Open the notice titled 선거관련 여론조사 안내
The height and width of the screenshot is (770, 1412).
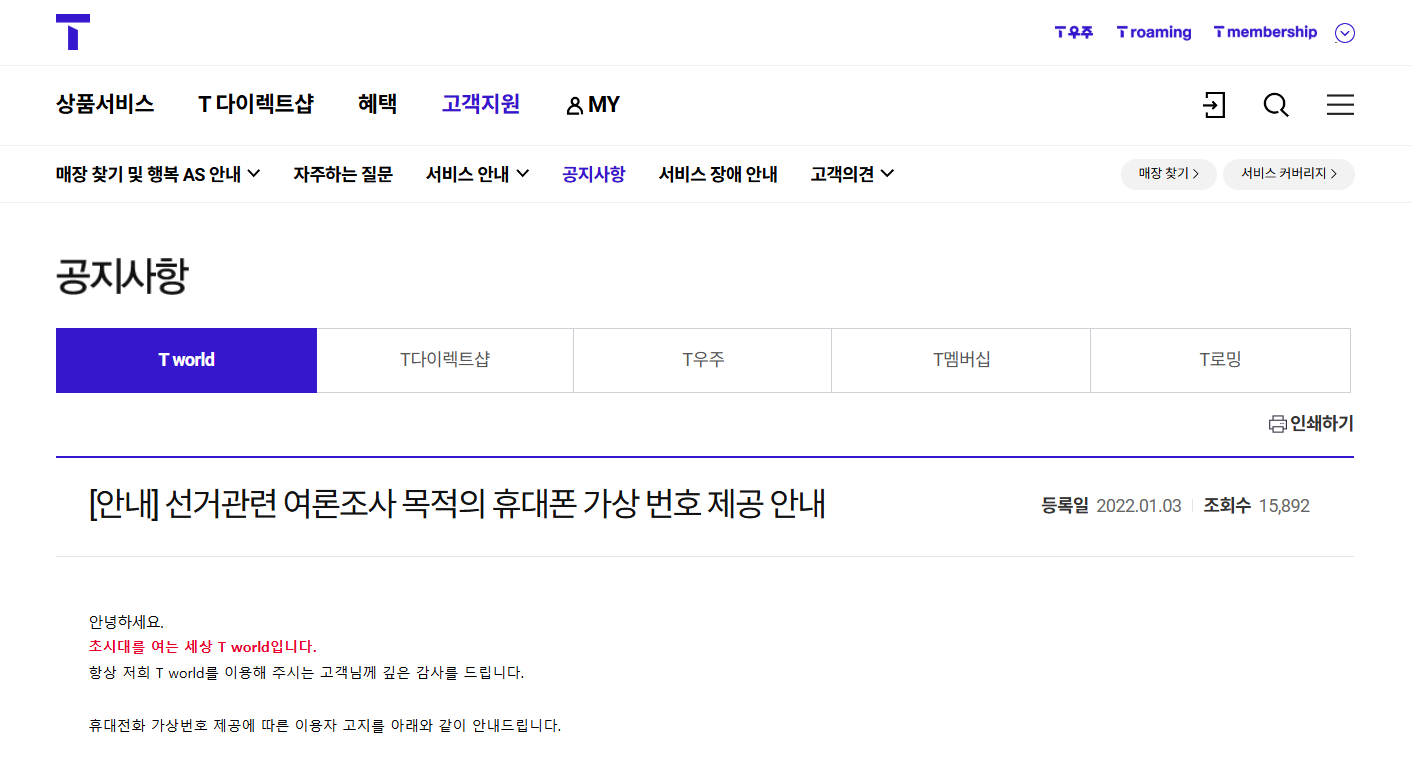[455, 505]
